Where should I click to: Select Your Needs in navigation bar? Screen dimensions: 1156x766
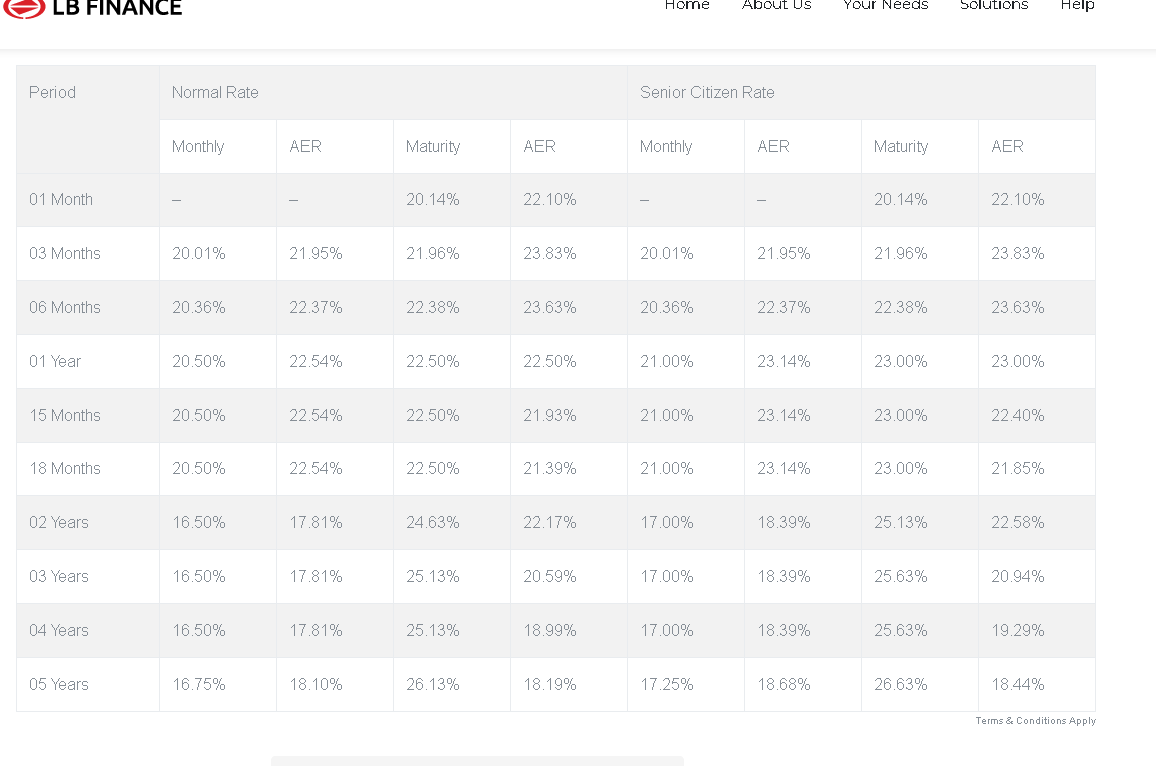tap(885, 5)
